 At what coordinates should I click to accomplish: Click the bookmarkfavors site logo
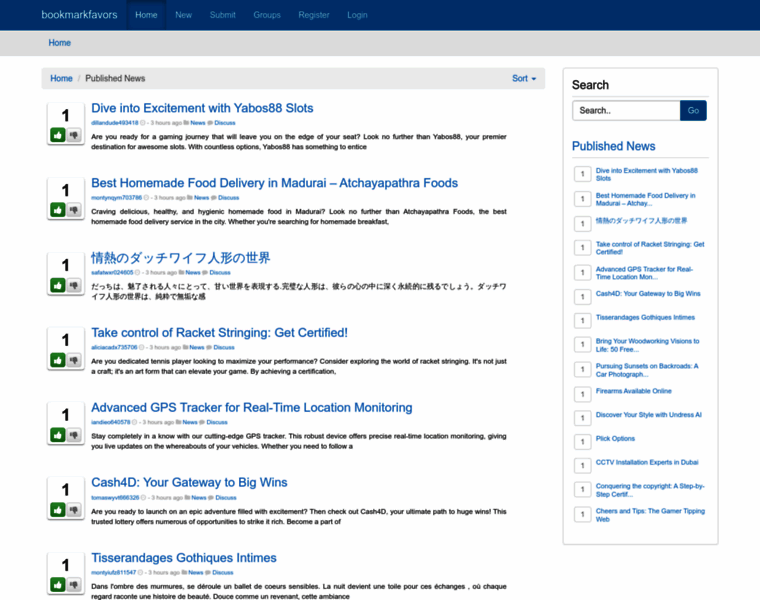pos(79,15)
